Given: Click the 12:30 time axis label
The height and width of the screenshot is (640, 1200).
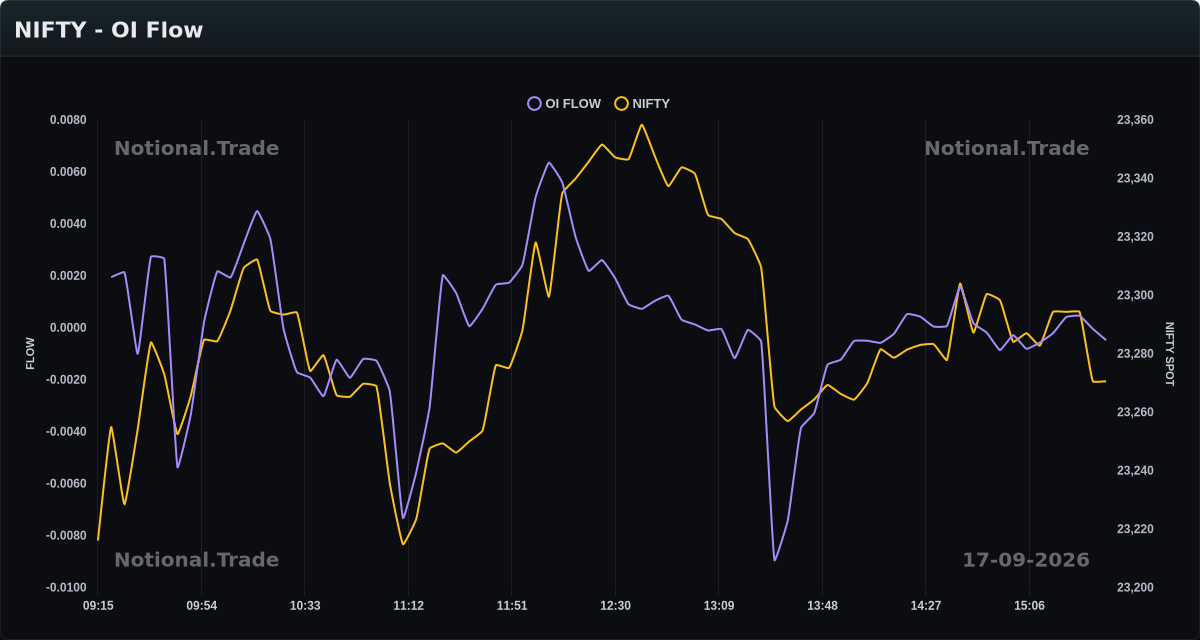Looking at the screenshot, I should [615, 606].
